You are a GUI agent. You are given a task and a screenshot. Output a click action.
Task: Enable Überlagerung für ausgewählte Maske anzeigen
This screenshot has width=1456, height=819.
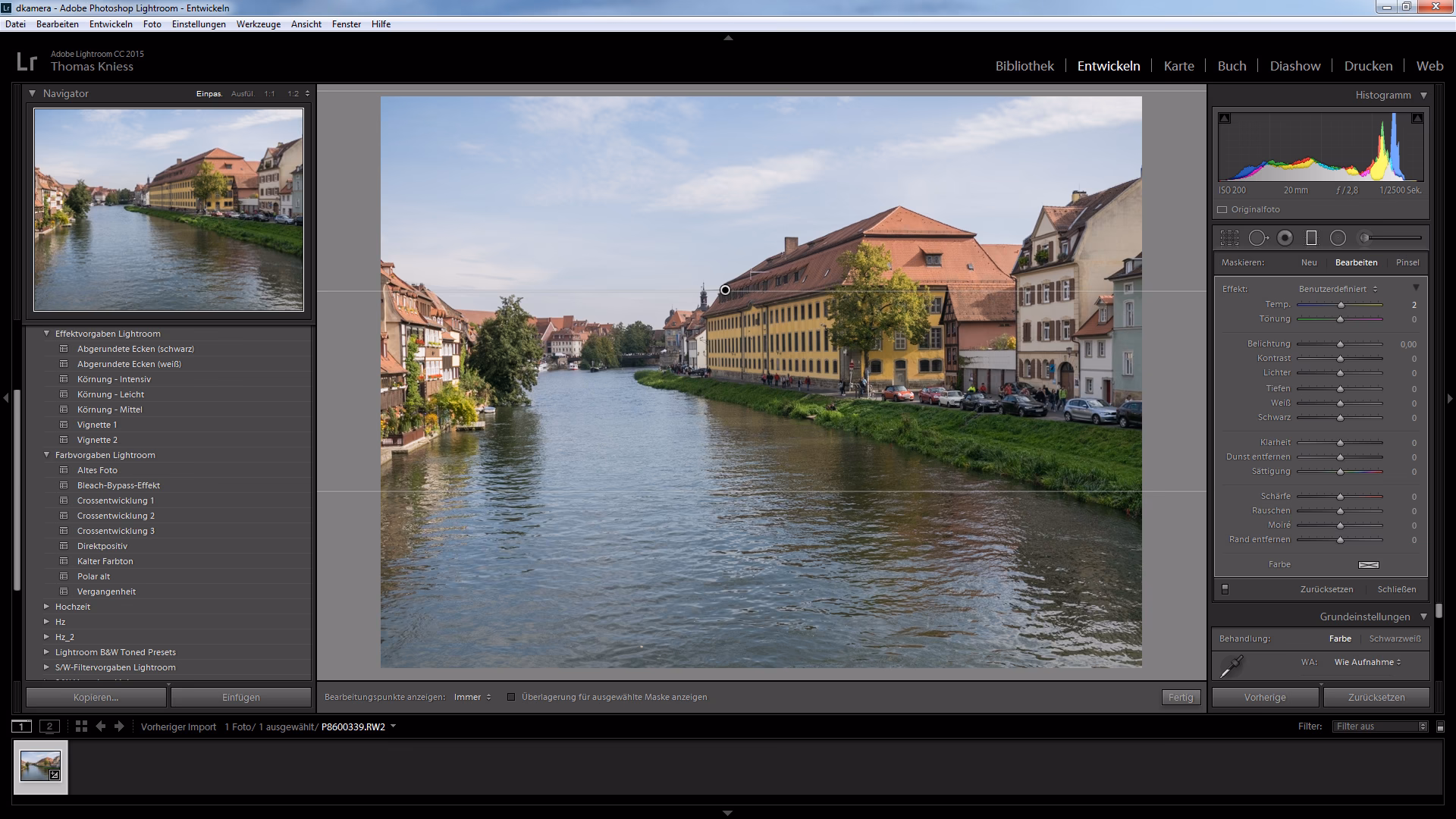point(513,696)
